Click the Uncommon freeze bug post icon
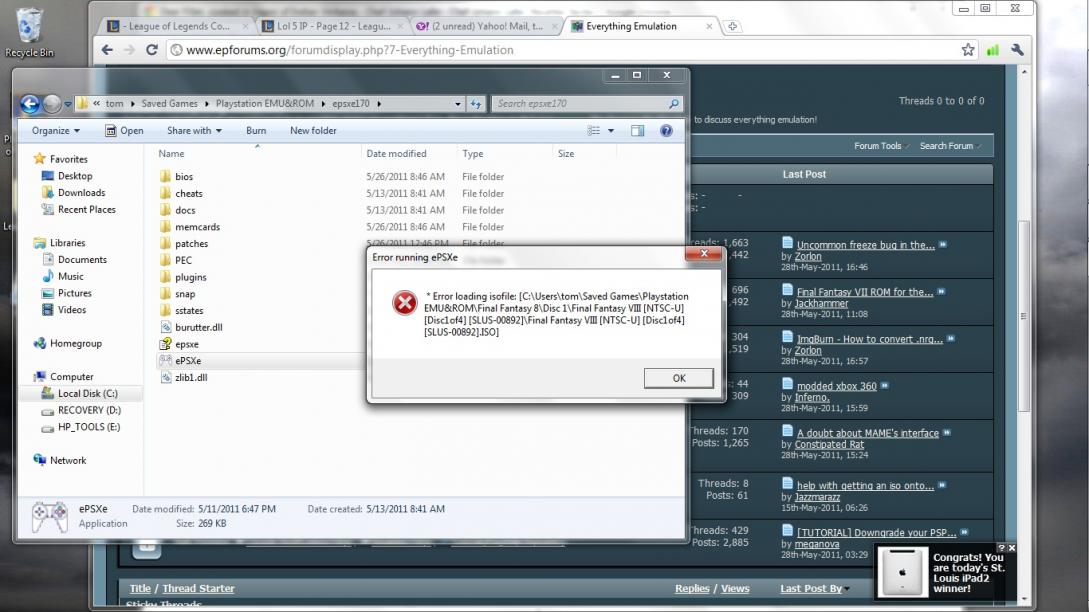1089x612 pixels. [788, 242]
